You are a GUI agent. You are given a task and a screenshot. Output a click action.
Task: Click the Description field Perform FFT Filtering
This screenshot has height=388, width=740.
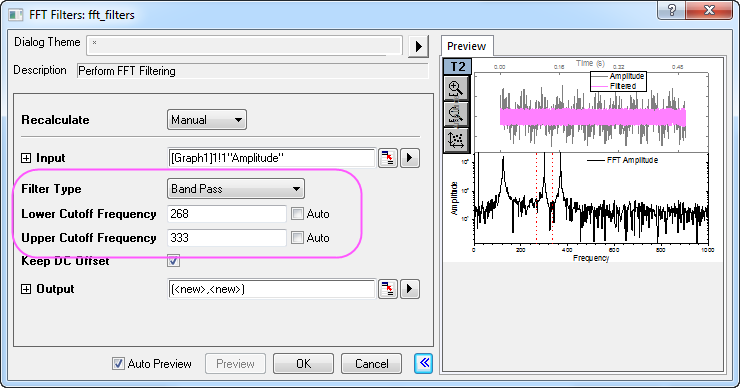coord(252,71)
